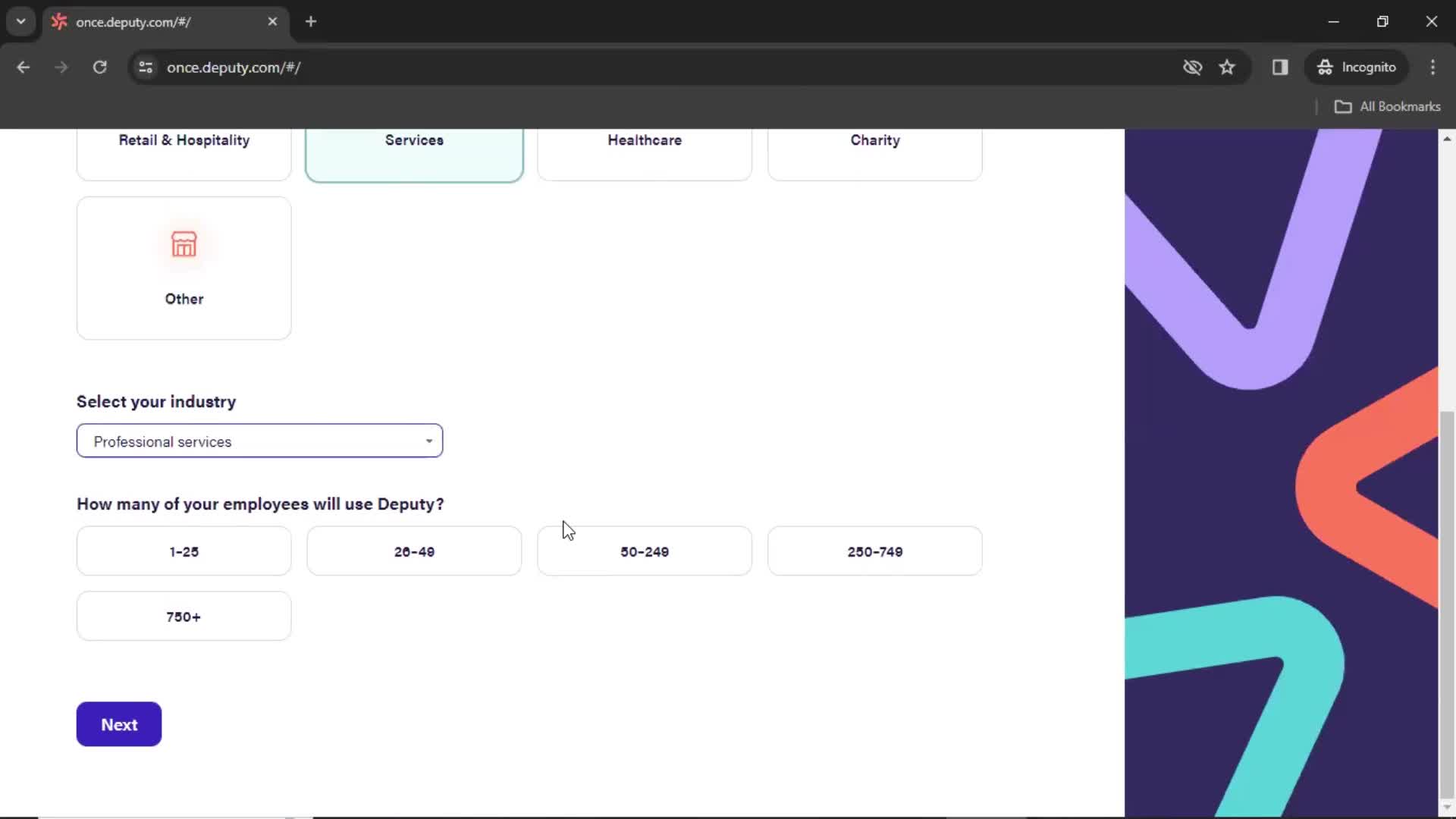Screen dimensions: 1456x819
Task: Click the Other industry icon
Action: pos(184,244)
